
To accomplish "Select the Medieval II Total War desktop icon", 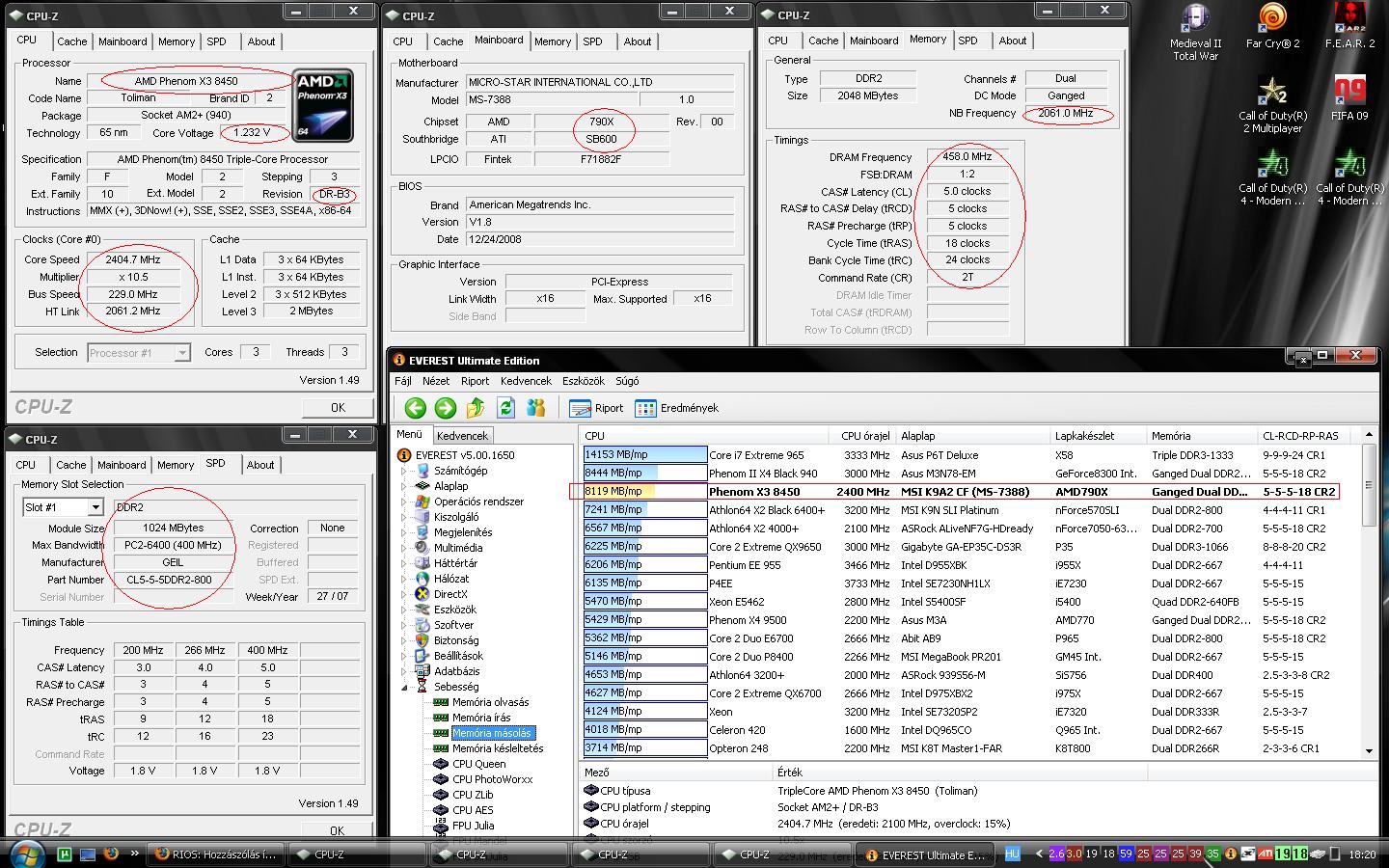I will click(x=1195, y=33).
